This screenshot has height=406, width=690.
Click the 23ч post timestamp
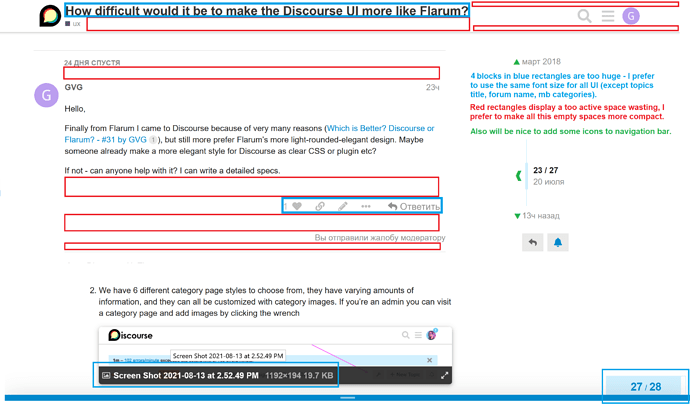click(433, 88)
